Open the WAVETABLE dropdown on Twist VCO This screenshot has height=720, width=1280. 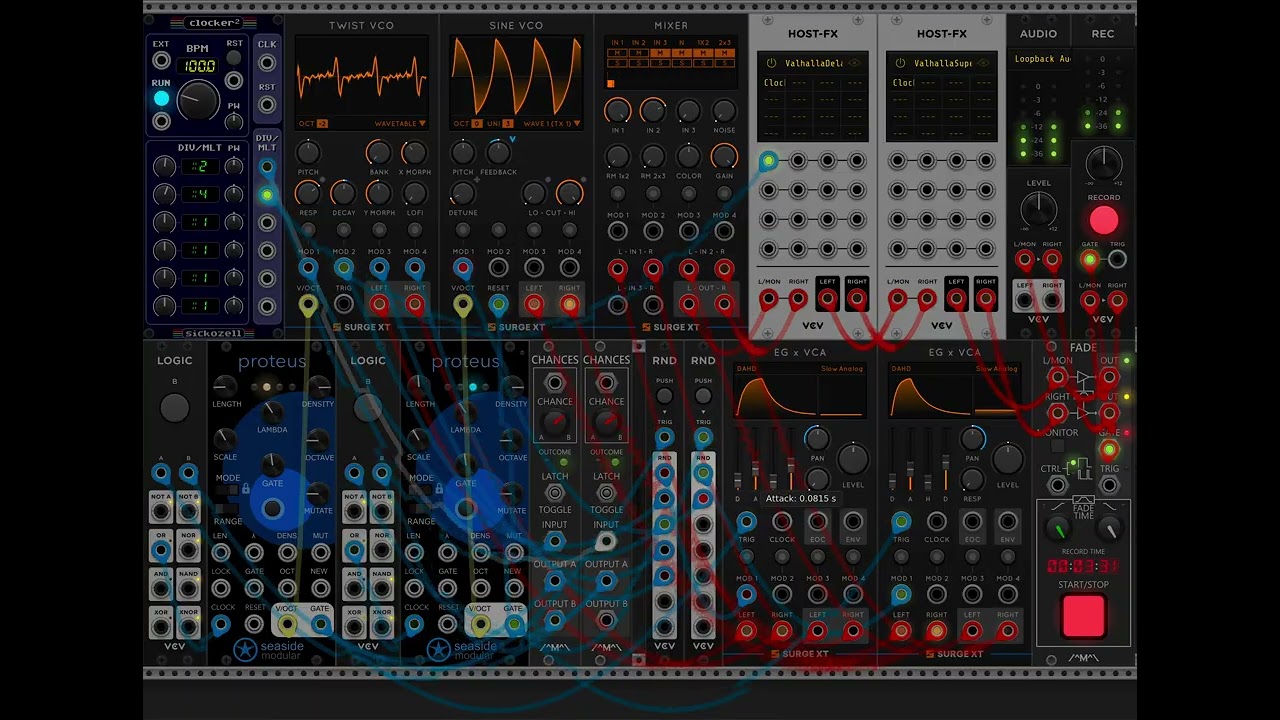(x=400, y=124)
